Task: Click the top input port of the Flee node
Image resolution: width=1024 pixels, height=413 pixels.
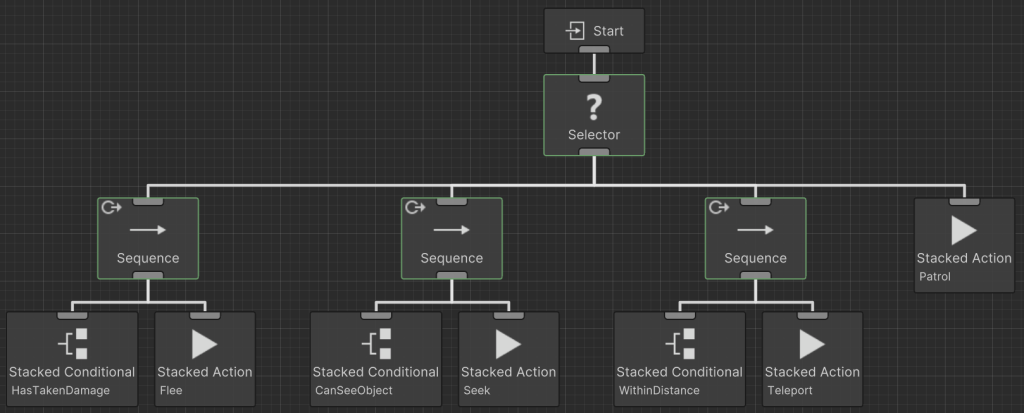Action: tap(205, 316)
